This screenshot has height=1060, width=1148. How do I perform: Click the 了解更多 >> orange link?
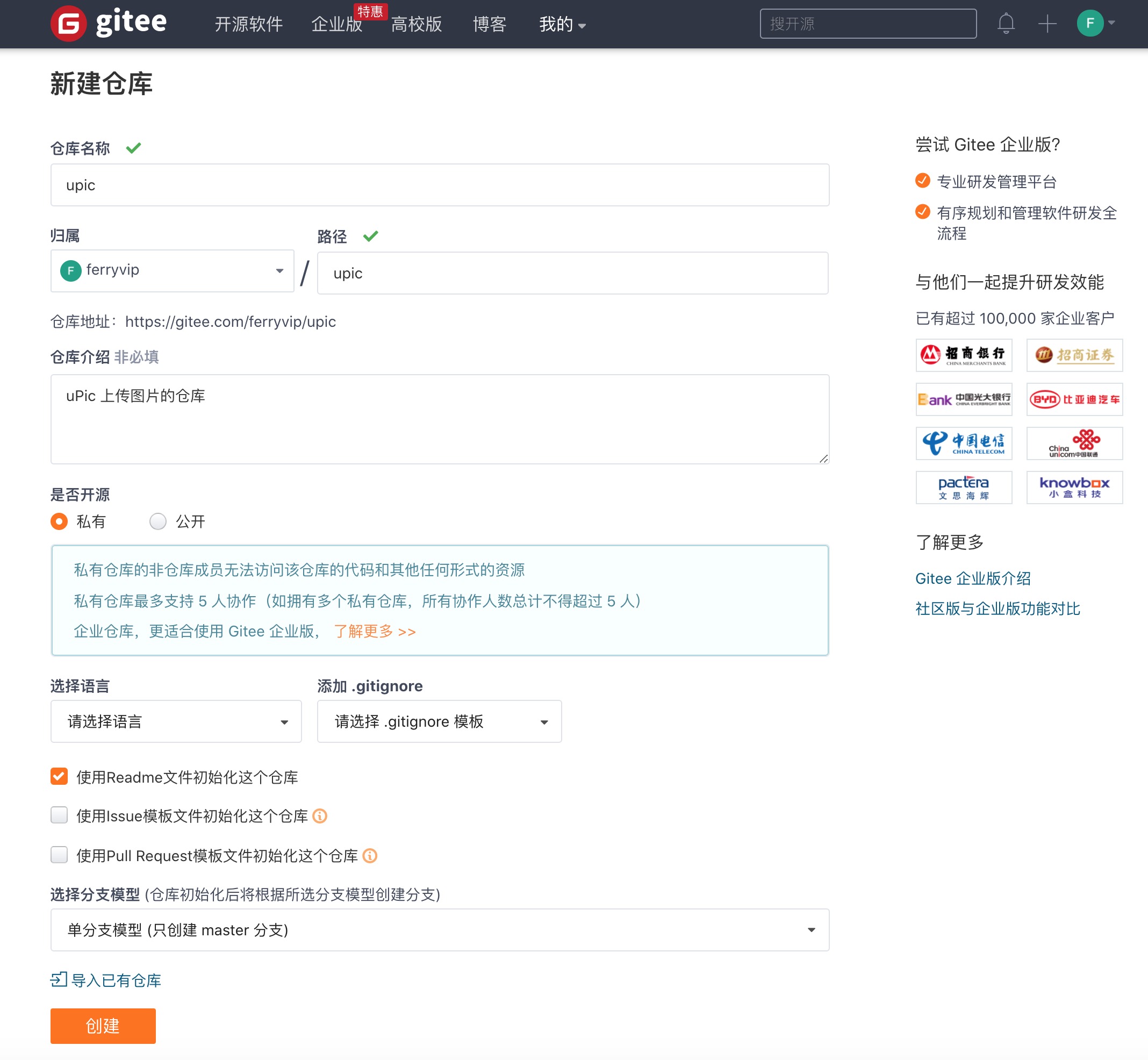pyautogui.click(x=374, y=631)
